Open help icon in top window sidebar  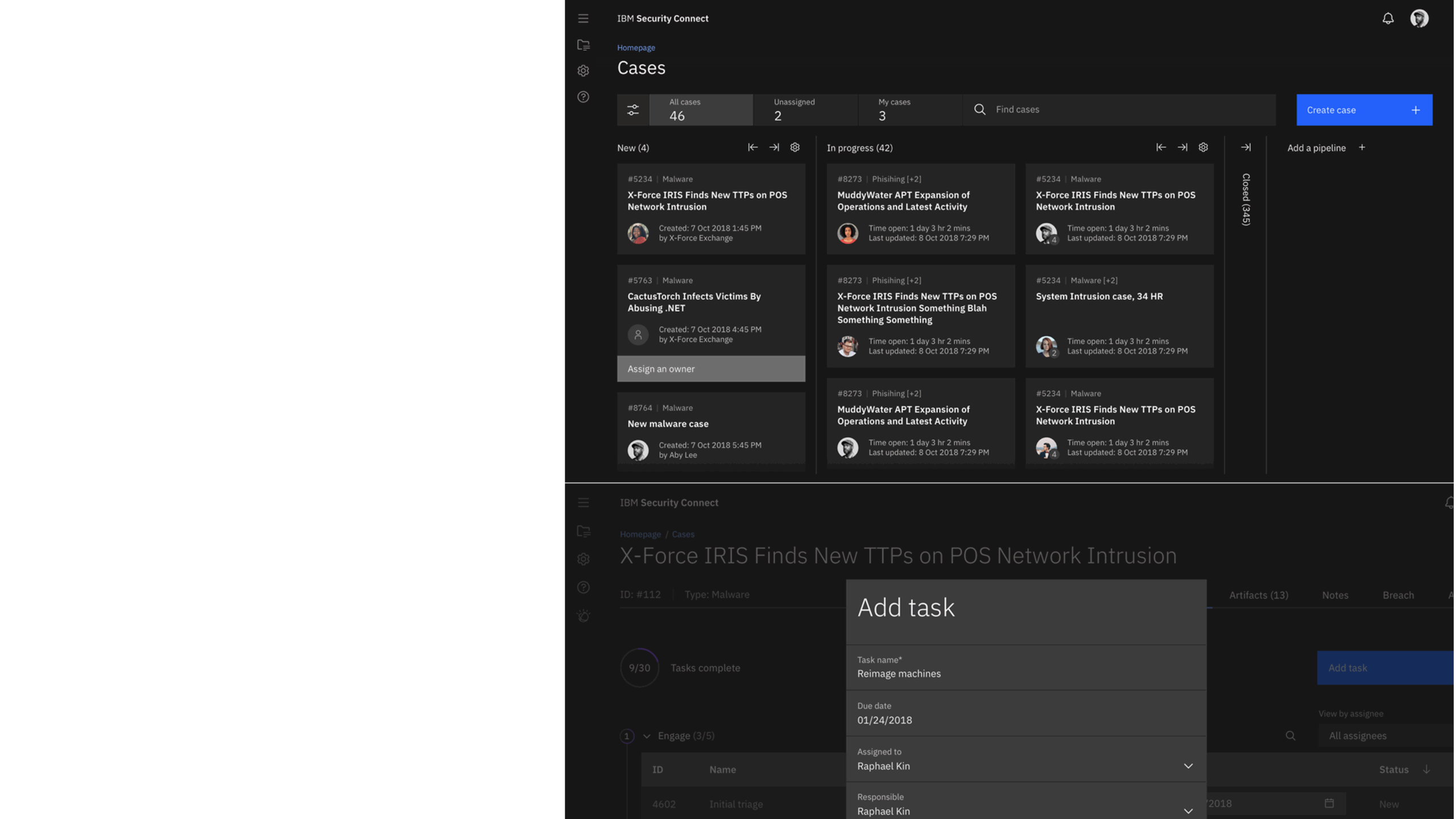(x=583, y=97)
